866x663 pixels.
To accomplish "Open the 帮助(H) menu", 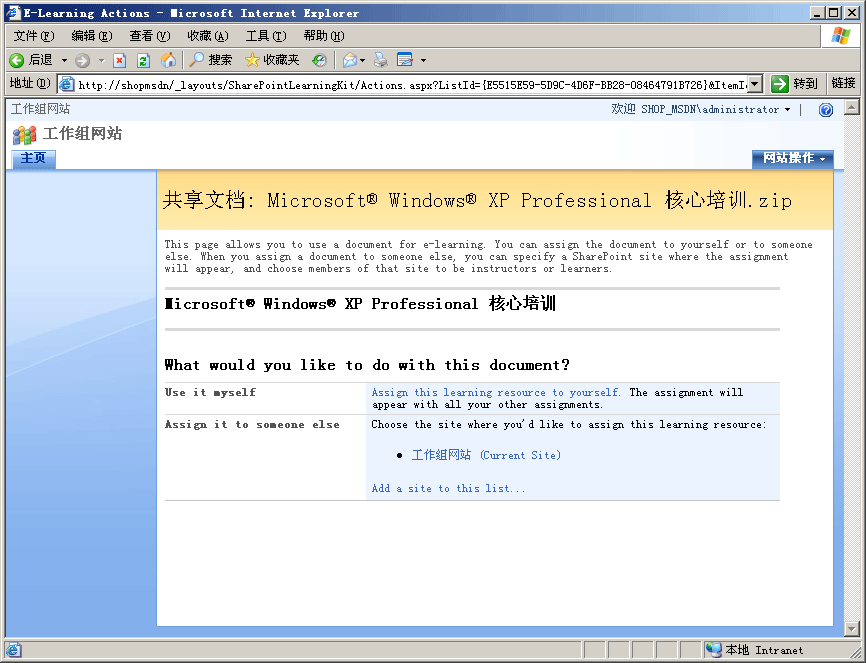I will click(324, 36).
